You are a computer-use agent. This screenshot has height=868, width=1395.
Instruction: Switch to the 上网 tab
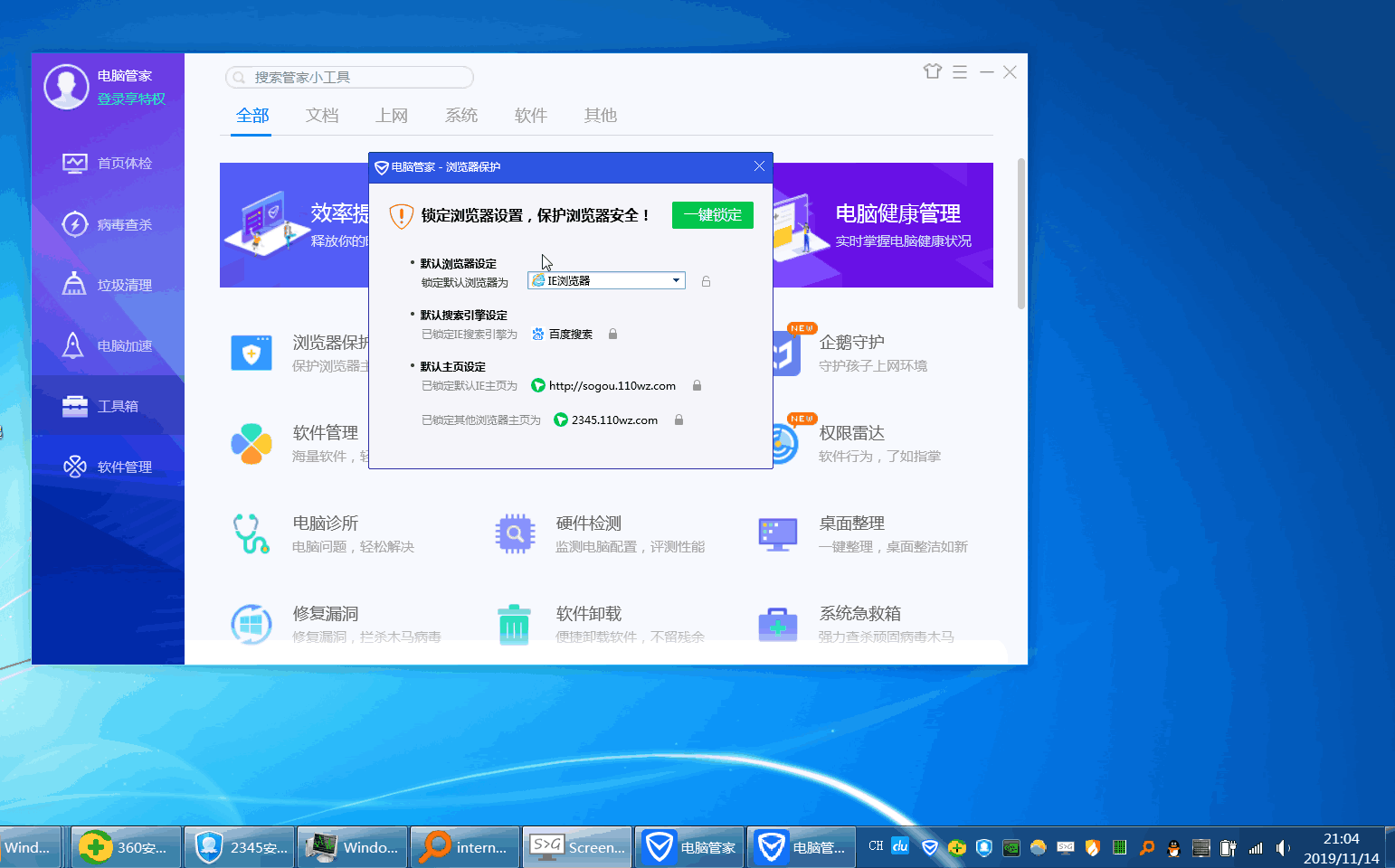[392, 115]
